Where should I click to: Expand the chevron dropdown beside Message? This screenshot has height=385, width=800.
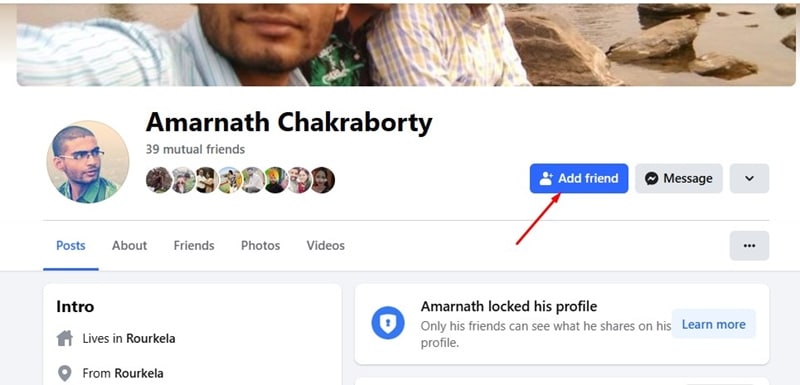pos(749,178)
